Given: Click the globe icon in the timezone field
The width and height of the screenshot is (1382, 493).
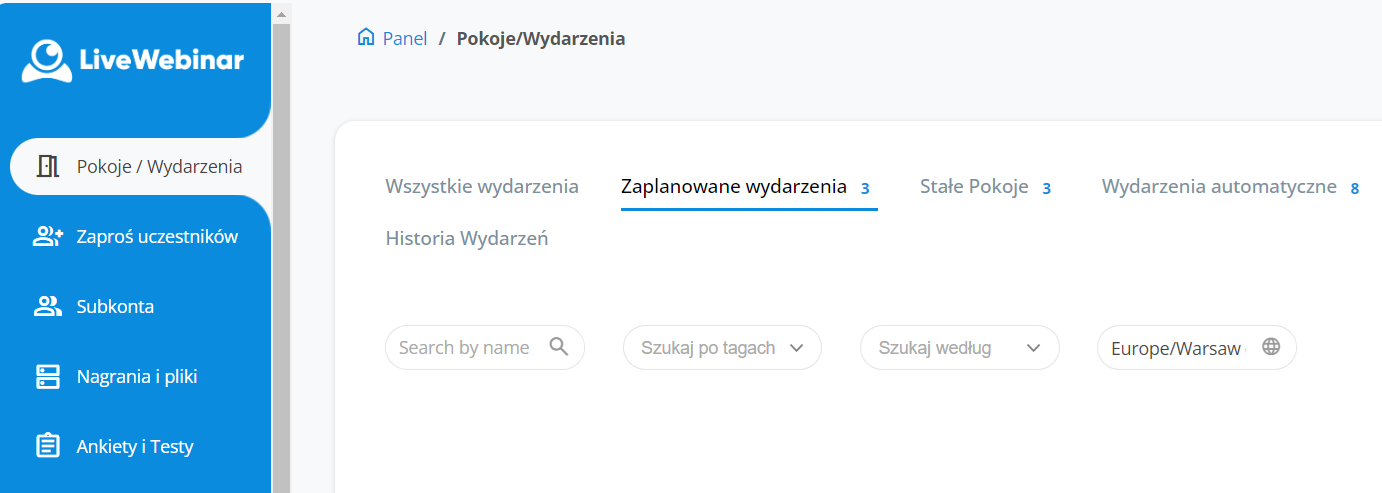Looking at the screenshot, I should pos(1271,347).
